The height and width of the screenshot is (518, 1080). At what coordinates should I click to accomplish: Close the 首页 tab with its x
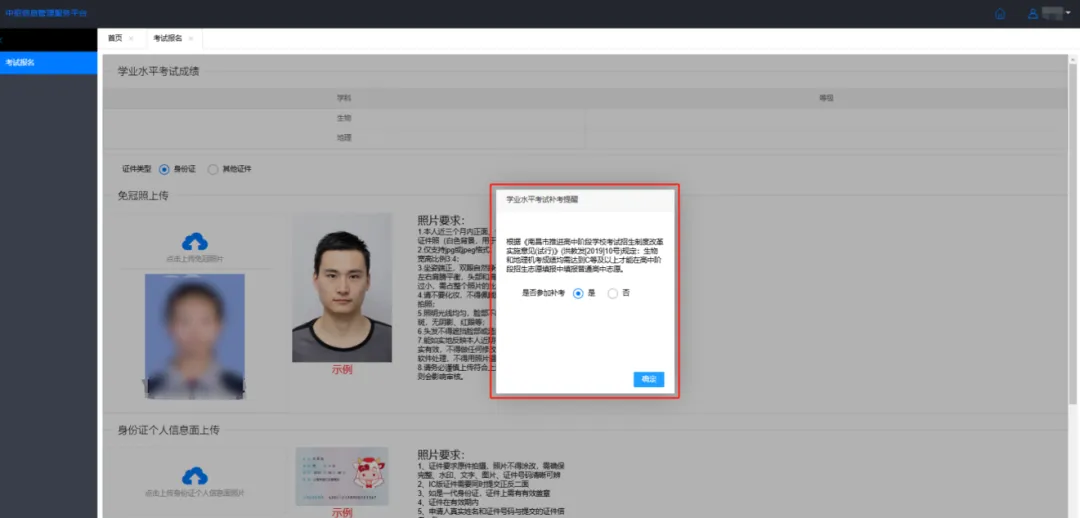pyautogui.click(x=131, y=39)
